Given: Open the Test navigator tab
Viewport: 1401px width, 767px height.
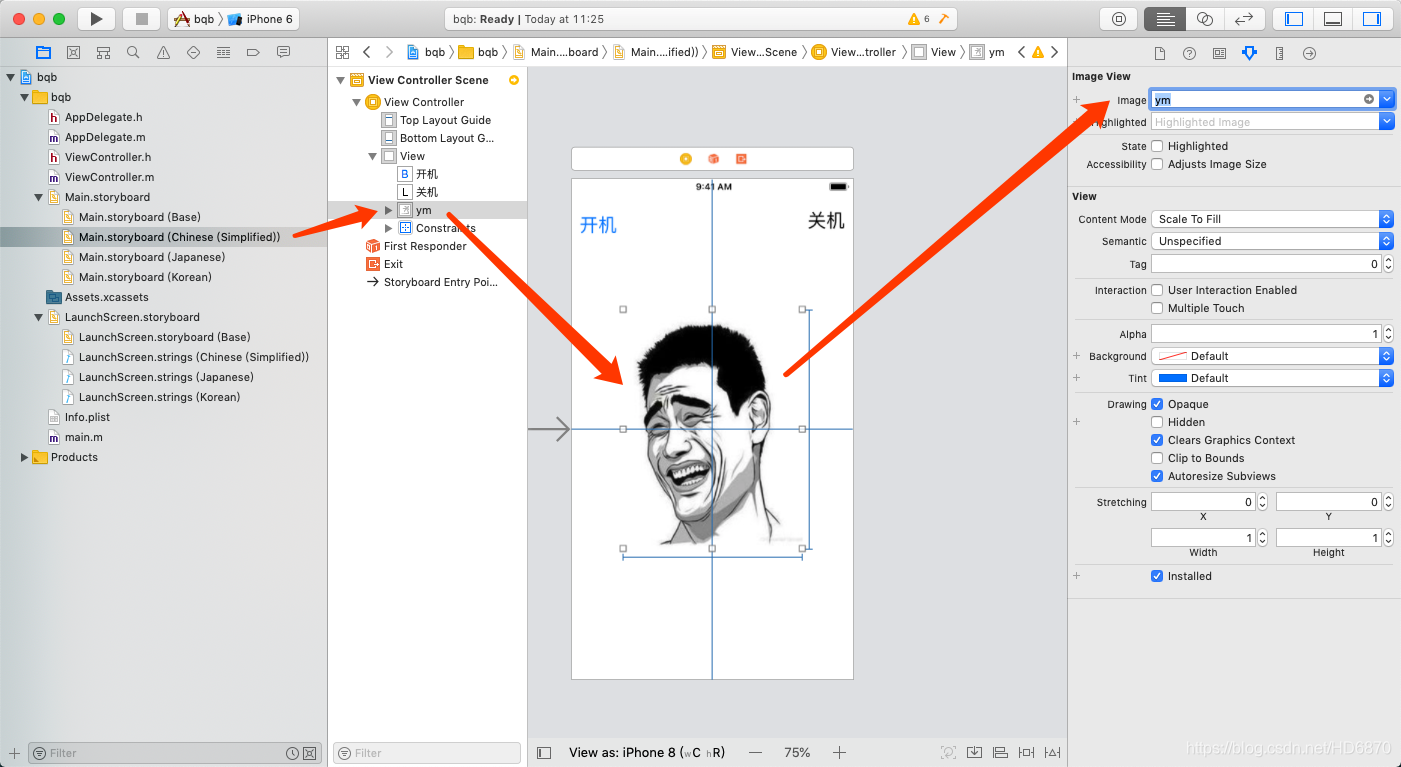Looking at the screenshot, I should tap(193, 52).
